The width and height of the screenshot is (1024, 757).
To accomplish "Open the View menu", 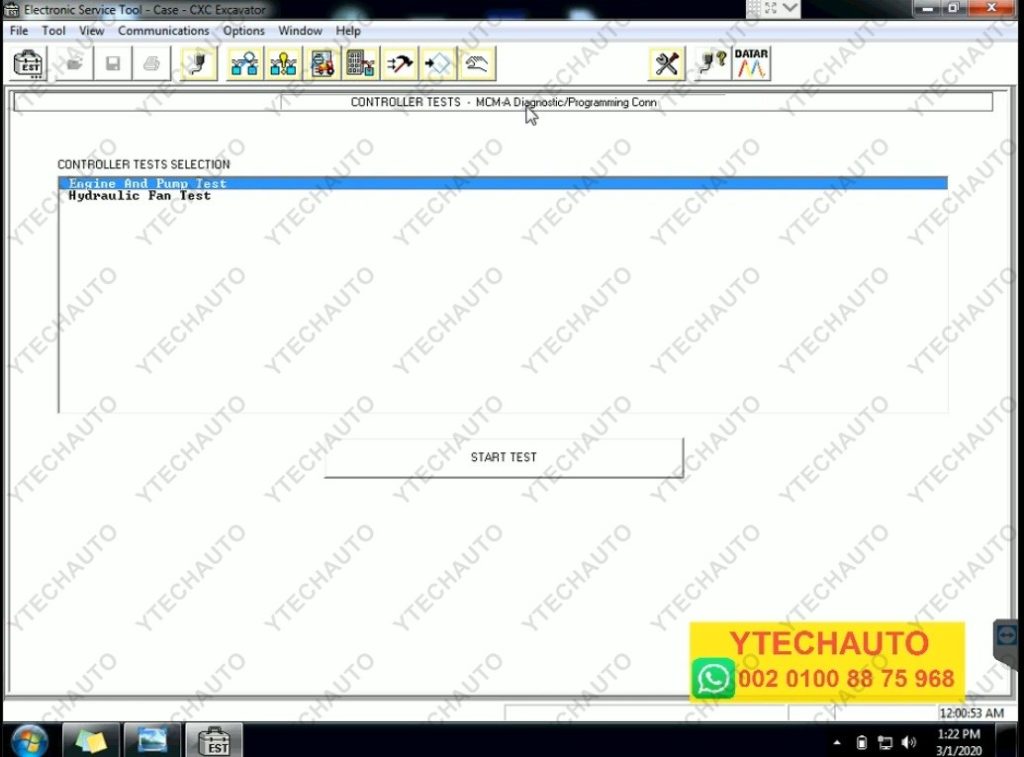I will [x=91, y=31].
